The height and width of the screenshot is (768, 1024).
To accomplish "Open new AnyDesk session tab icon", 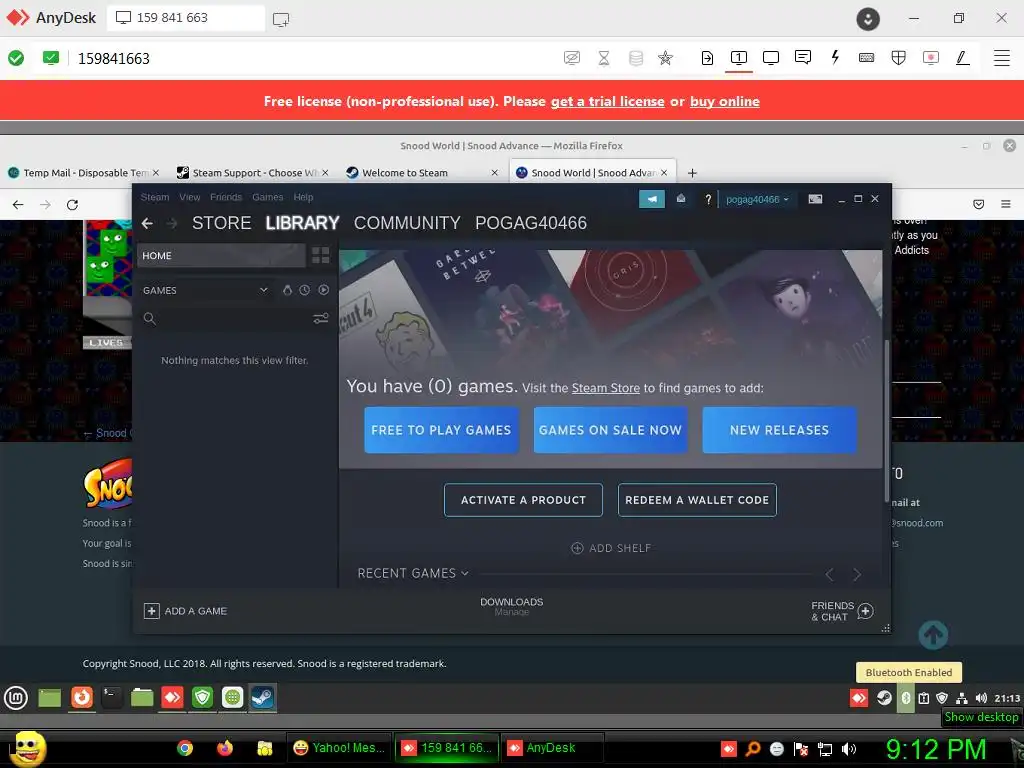I will pyautogui.click(x=281, y=19).
